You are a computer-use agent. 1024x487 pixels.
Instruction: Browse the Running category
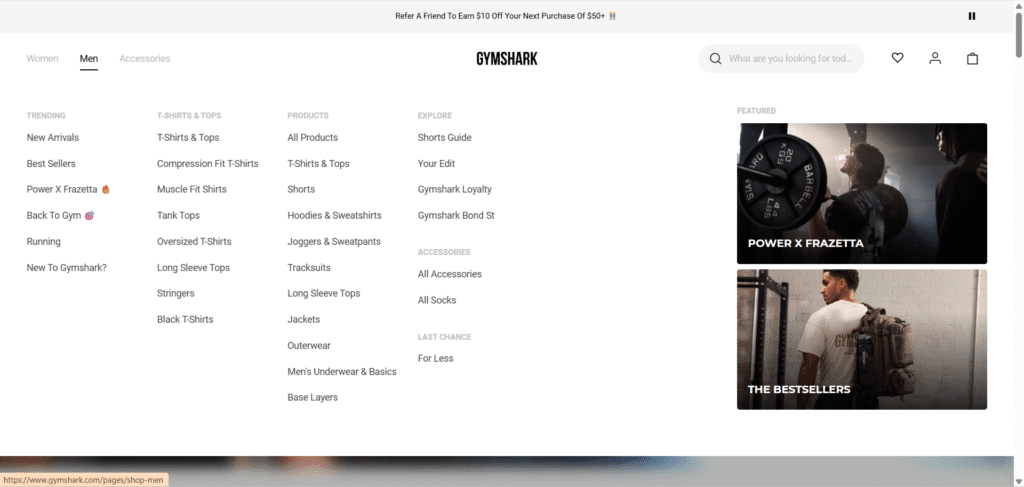(43, 242)
